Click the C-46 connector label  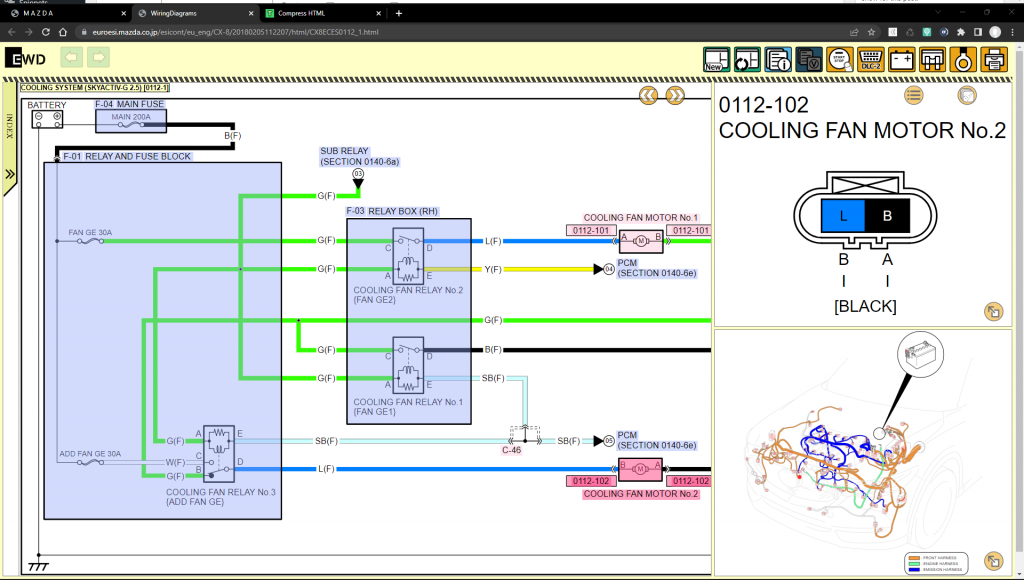pos(511,450)
